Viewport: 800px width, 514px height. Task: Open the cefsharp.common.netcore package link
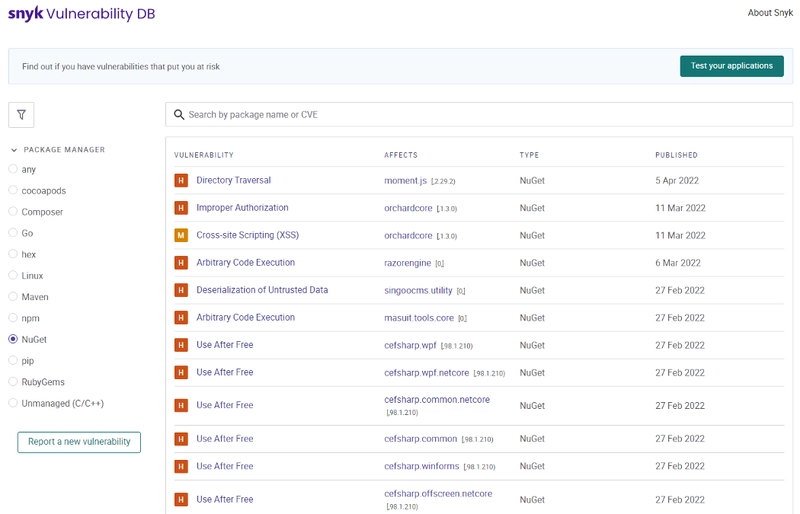[x=437, y=400]
